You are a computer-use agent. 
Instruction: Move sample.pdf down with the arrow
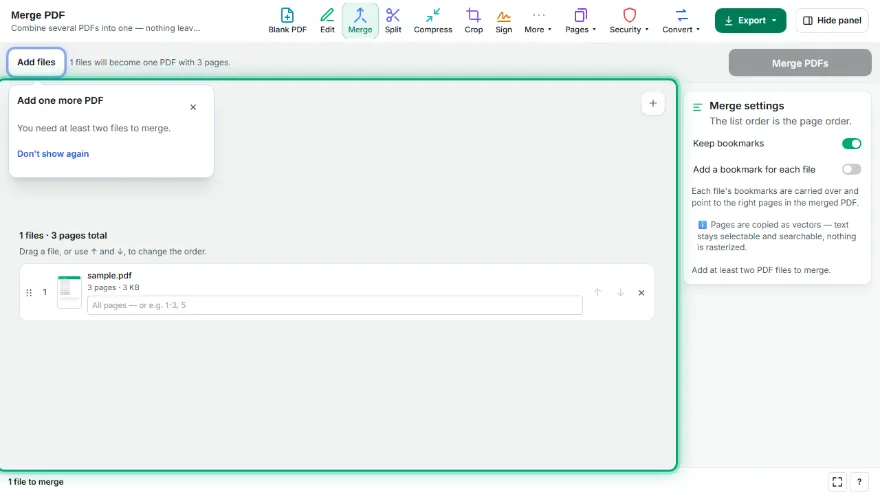(620, 292)
